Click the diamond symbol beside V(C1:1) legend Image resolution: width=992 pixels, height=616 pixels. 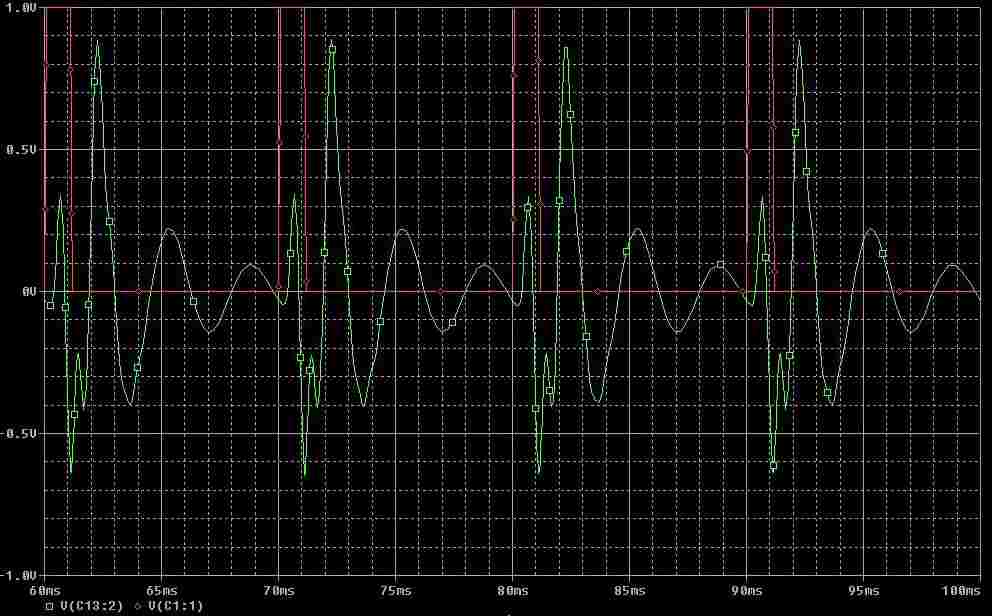pos(138,606)
